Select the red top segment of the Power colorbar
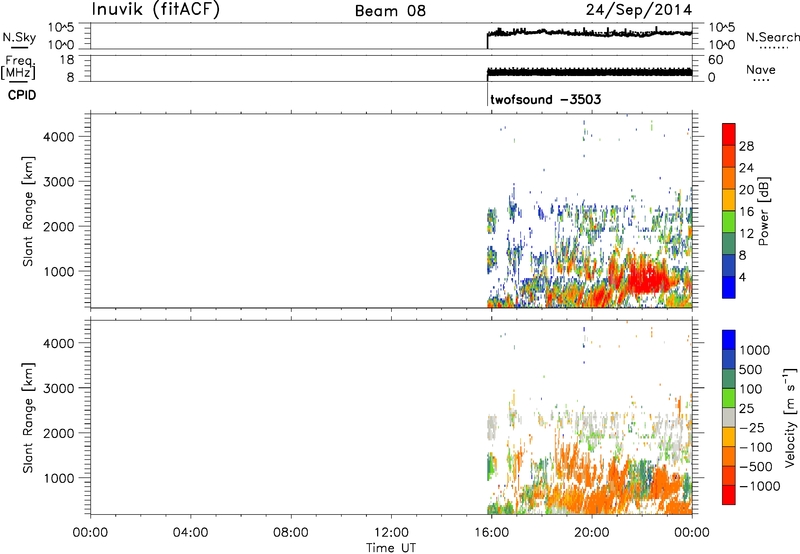The image size is (800, 554). click(729, 134)
